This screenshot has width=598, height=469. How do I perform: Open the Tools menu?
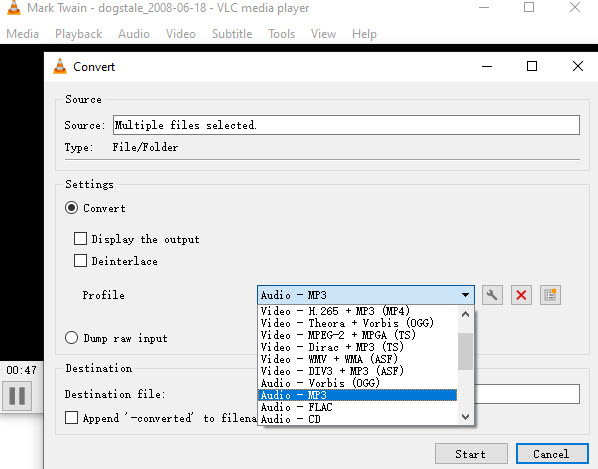click(x=281, y=34)
